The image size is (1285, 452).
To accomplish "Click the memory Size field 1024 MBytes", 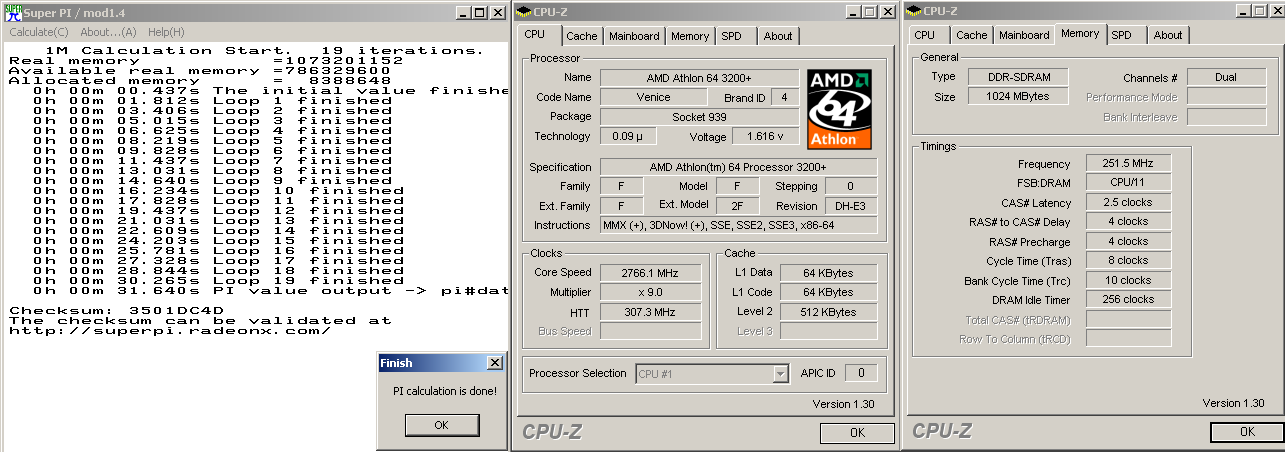I will pyautogui.click(x=1017, y=97).
